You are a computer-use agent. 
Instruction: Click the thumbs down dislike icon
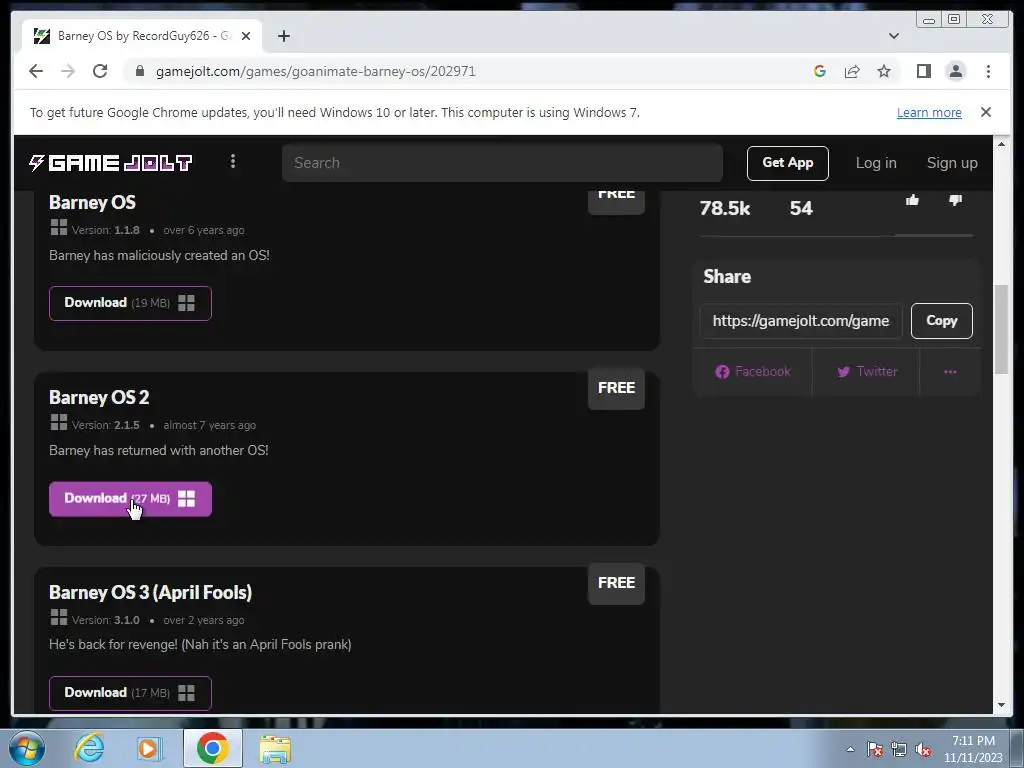(955, 200)
